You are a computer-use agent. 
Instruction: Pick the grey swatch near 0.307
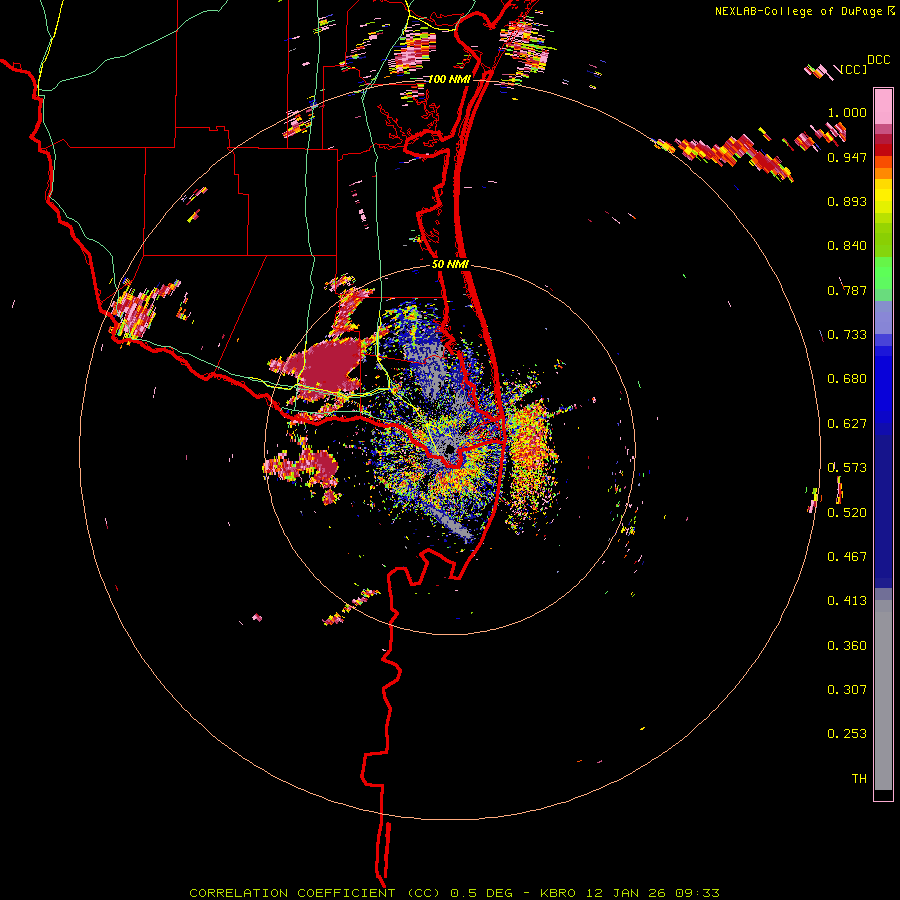(883, 695)
